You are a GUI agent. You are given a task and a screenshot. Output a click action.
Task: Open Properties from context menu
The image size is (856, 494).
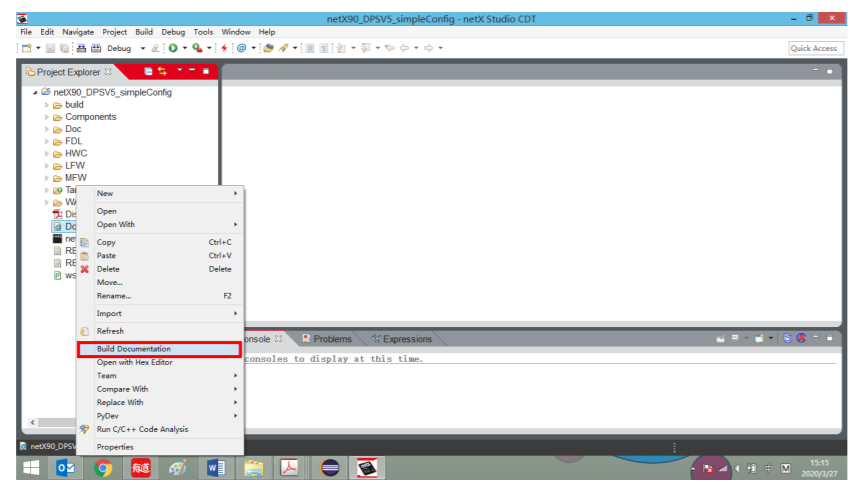[160, 447]
